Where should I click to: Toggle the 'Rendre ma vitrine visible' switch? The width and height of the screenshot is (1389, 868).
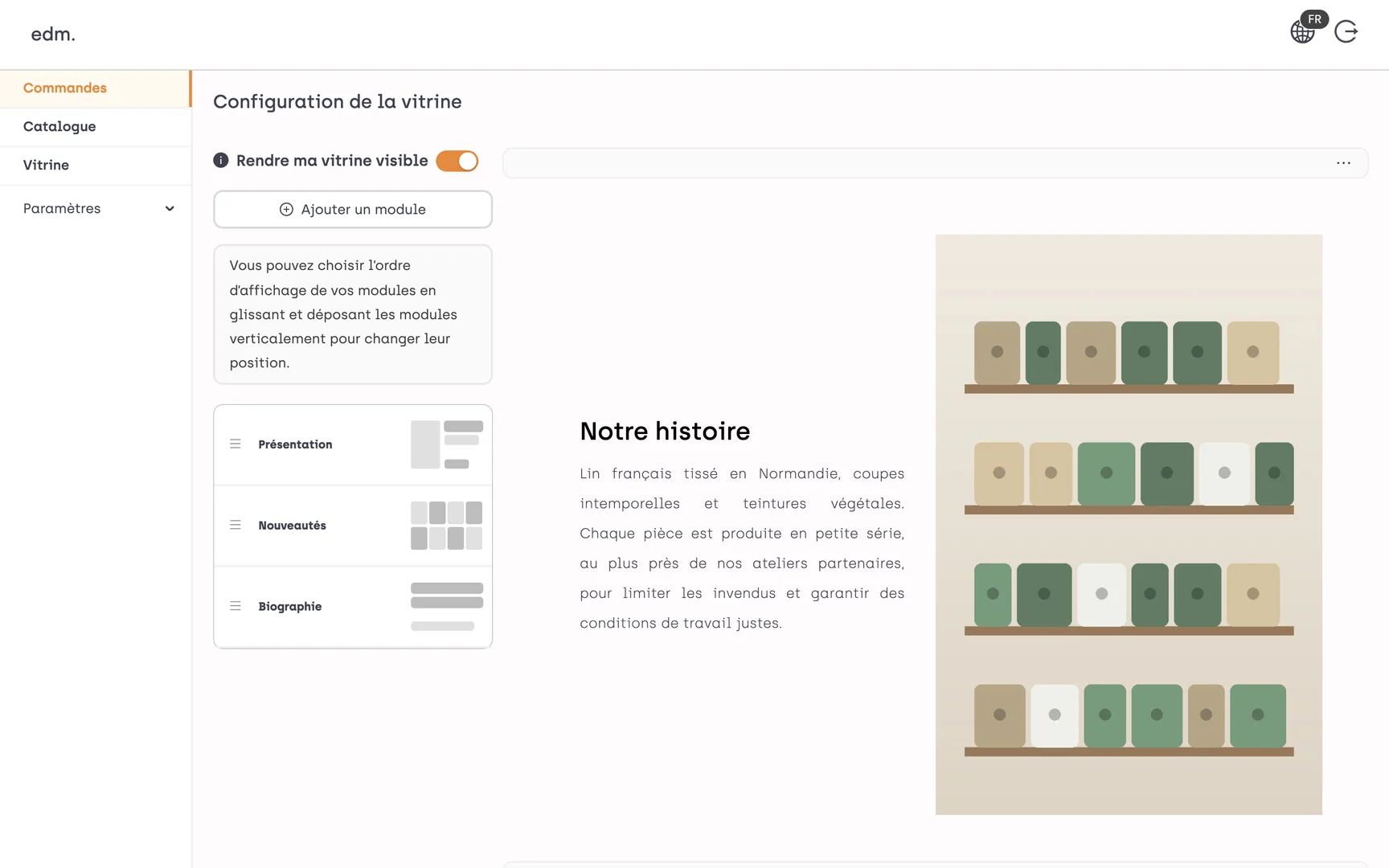pyautogui.click(x=457, y=161)
